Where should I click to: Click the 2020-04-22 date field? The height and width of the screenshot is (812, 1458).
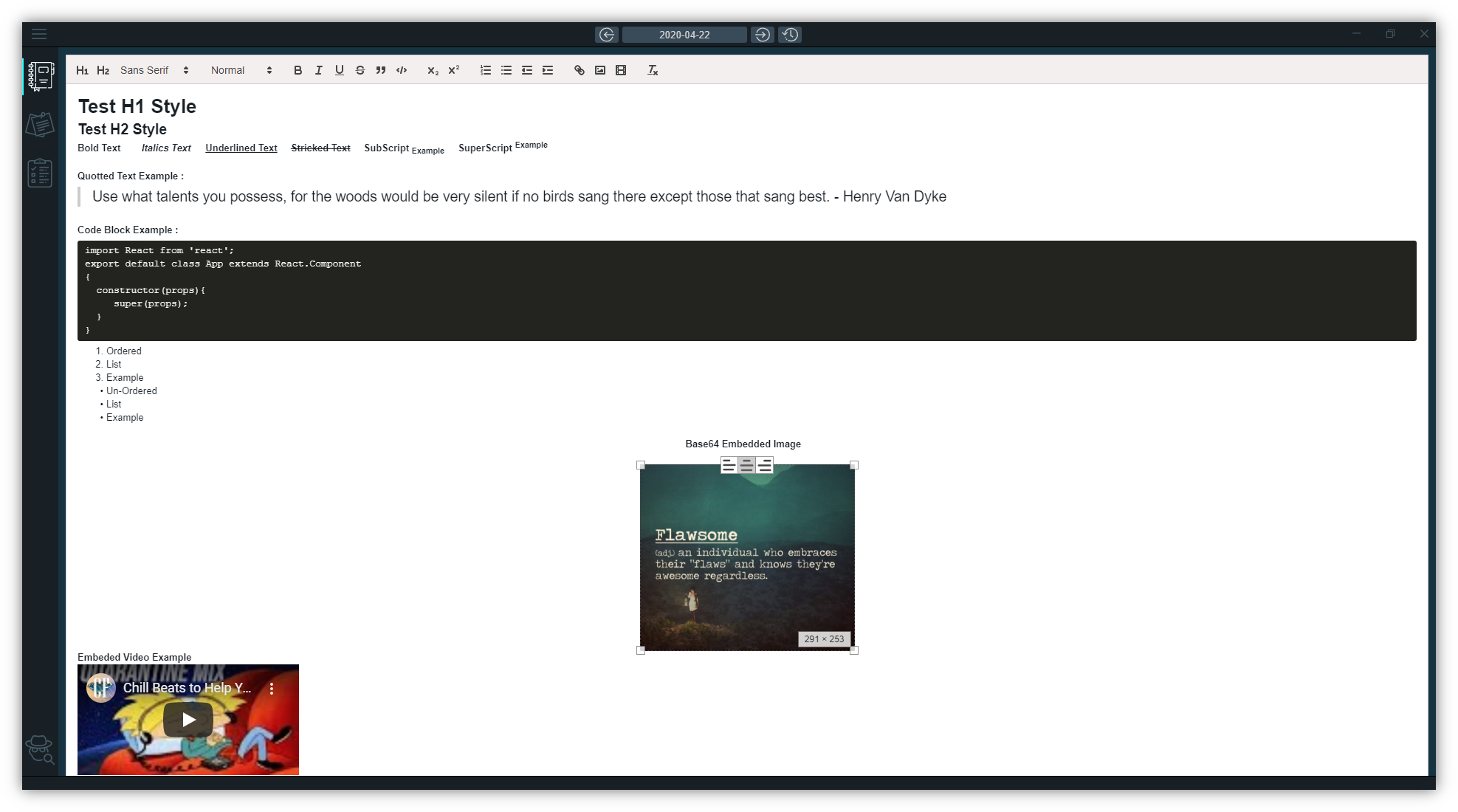684,35
